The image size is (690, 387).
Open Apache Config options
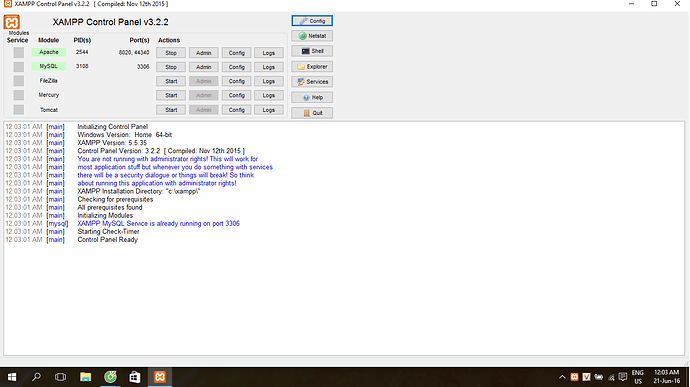(236, 53)
